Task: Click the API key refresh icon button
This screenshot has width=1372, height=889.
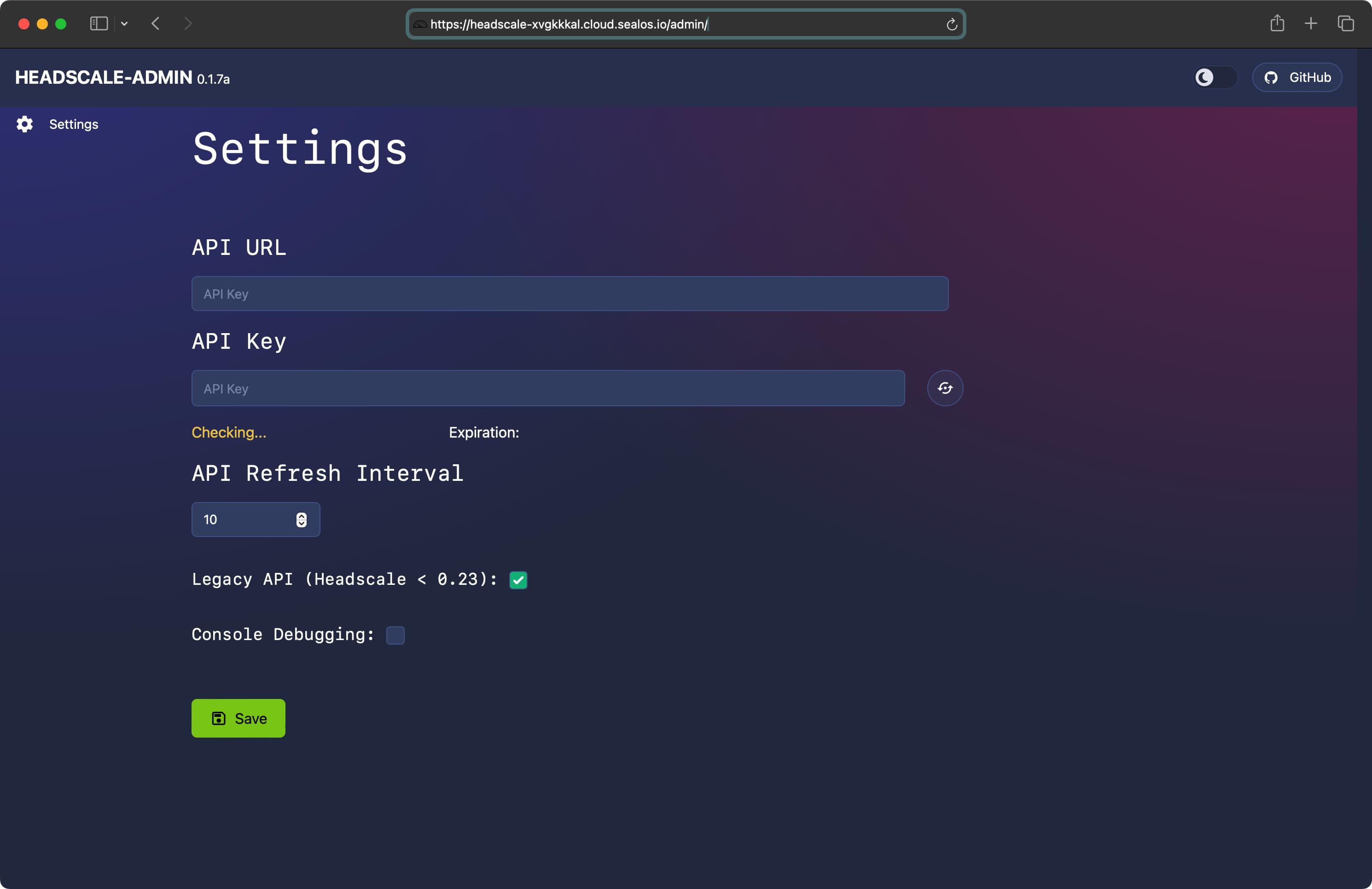Action: tap(944, 388)
